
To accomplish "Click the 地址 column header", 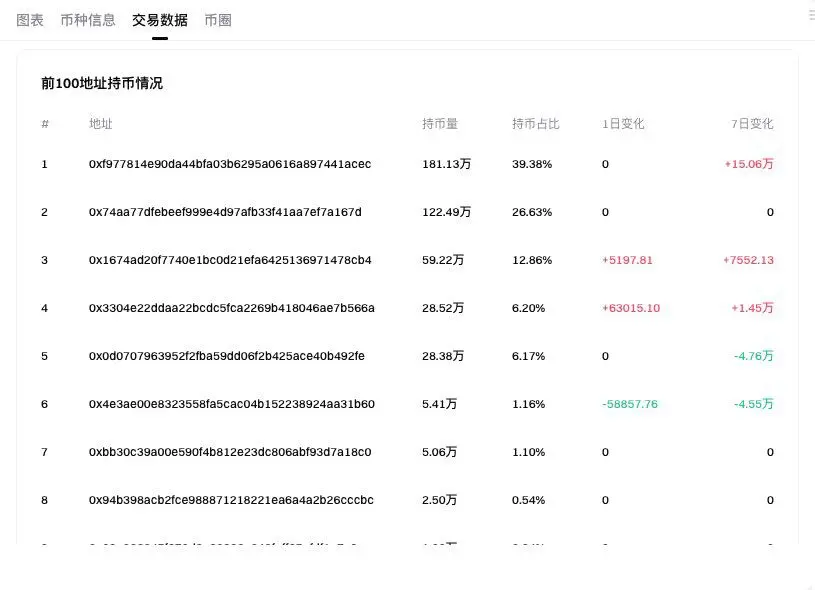I will [x=101, y=124].
